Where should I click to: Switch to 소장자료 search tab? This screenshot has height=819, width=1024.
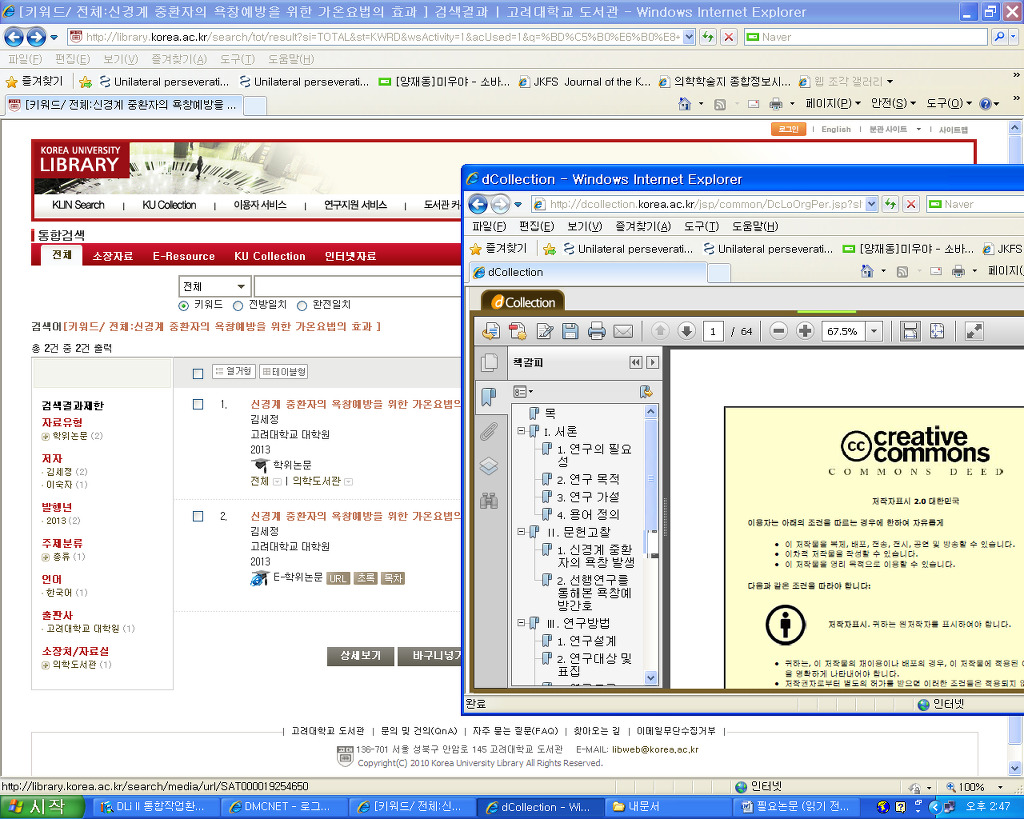(x=113, y=256)
